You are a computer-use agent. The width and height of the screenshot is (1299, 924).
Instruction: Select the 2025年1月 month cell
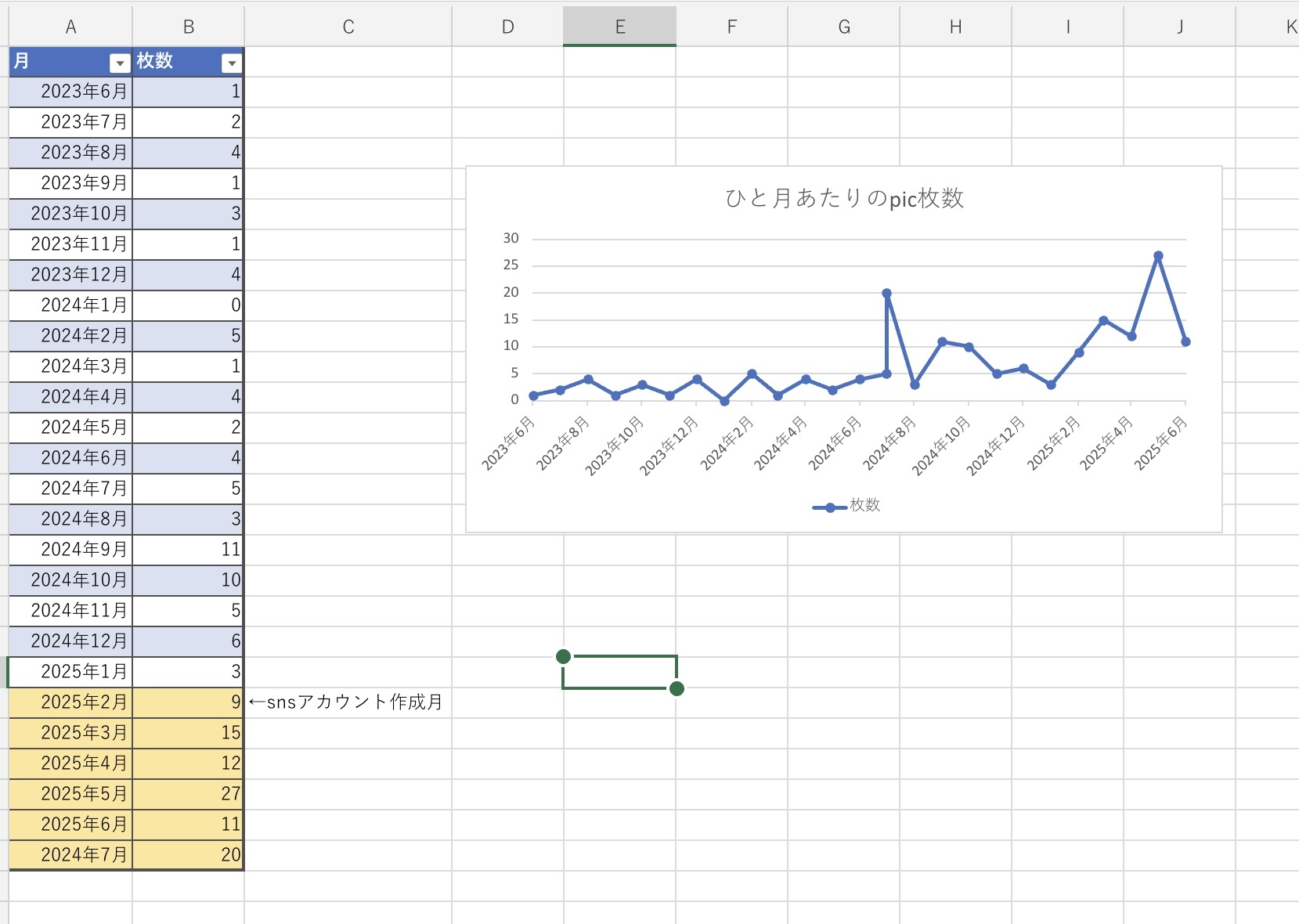70,672
